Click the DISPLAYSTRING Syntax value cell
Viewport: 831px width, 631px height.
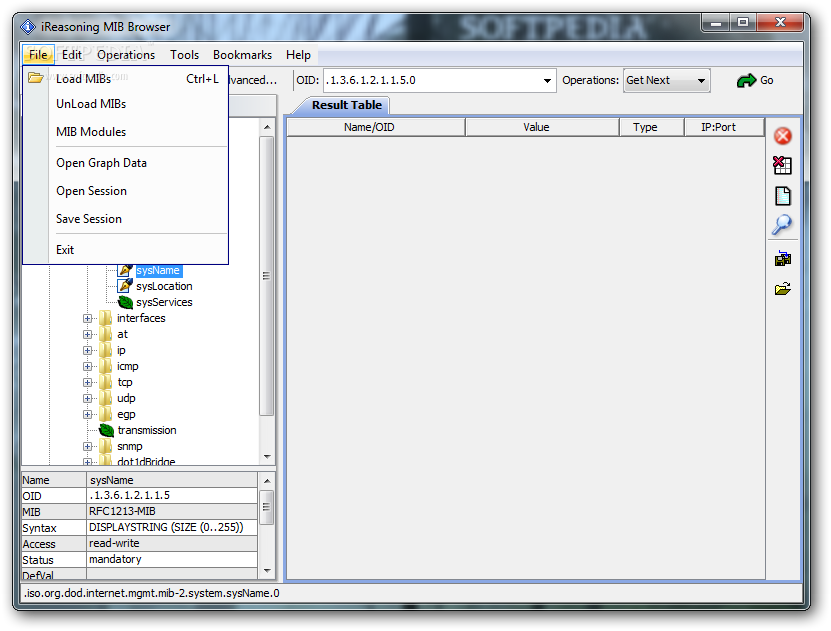(172, 528)
